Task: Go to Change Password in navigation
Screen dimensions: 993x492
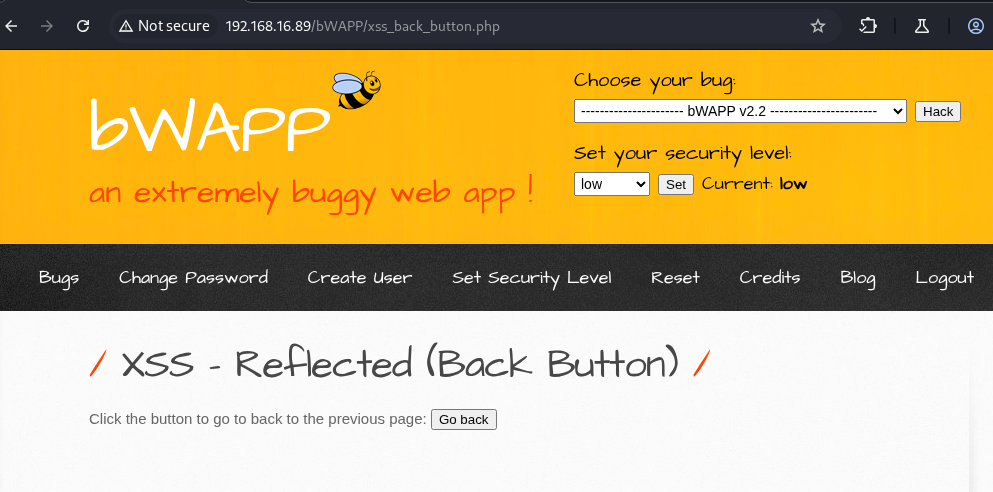Action: (193, 277)
